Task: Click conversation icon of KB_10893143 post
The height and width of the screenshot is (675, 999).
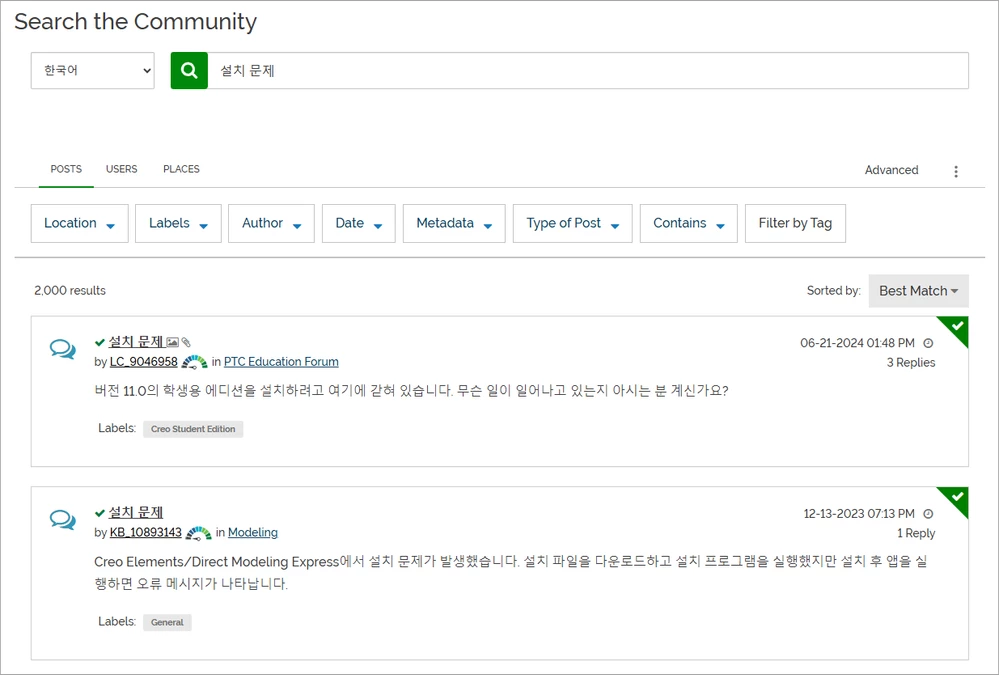Action: tap(62, 520)
